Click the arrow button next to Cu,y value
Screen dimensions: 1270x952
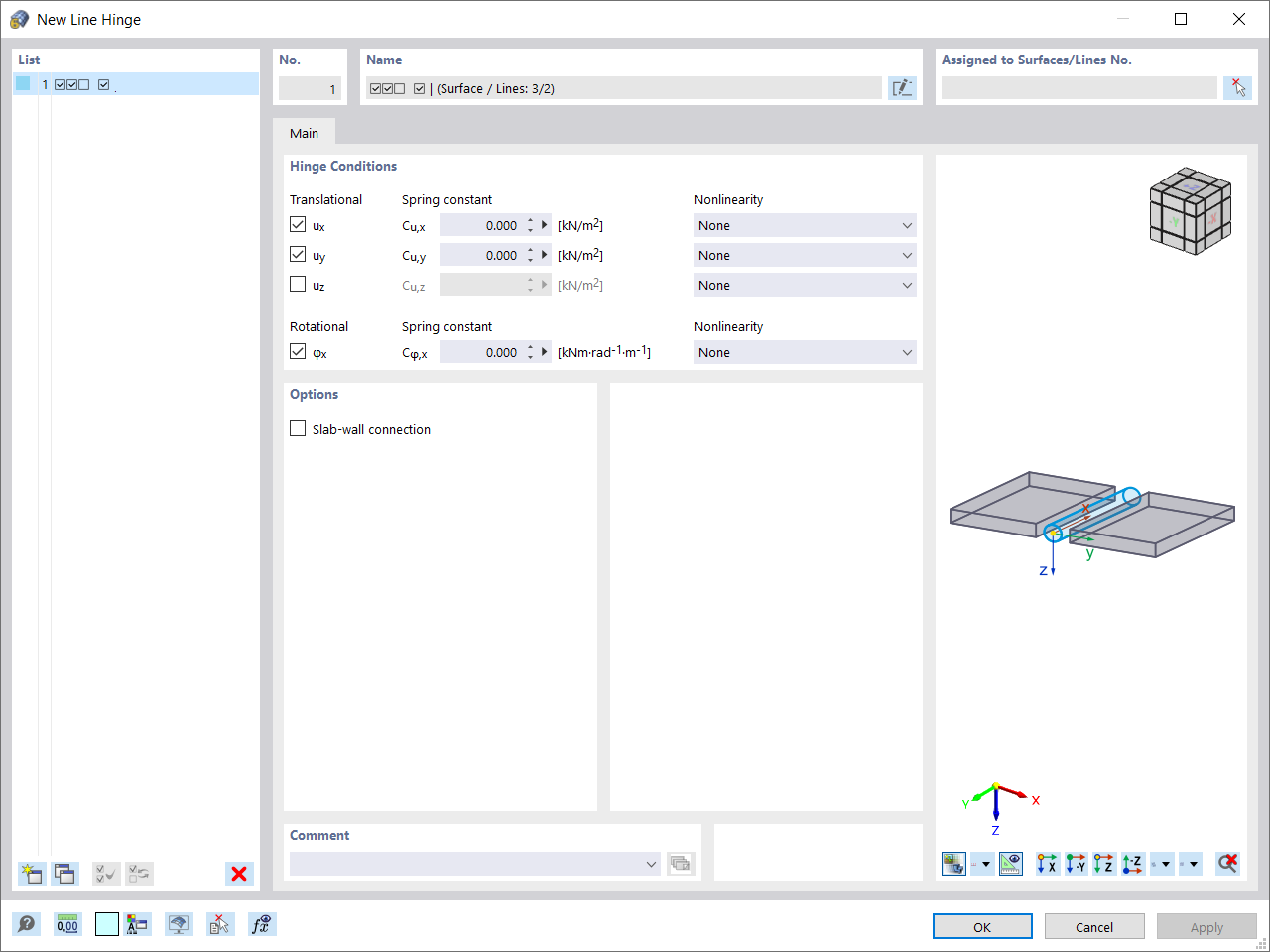[x=545, y=255]
